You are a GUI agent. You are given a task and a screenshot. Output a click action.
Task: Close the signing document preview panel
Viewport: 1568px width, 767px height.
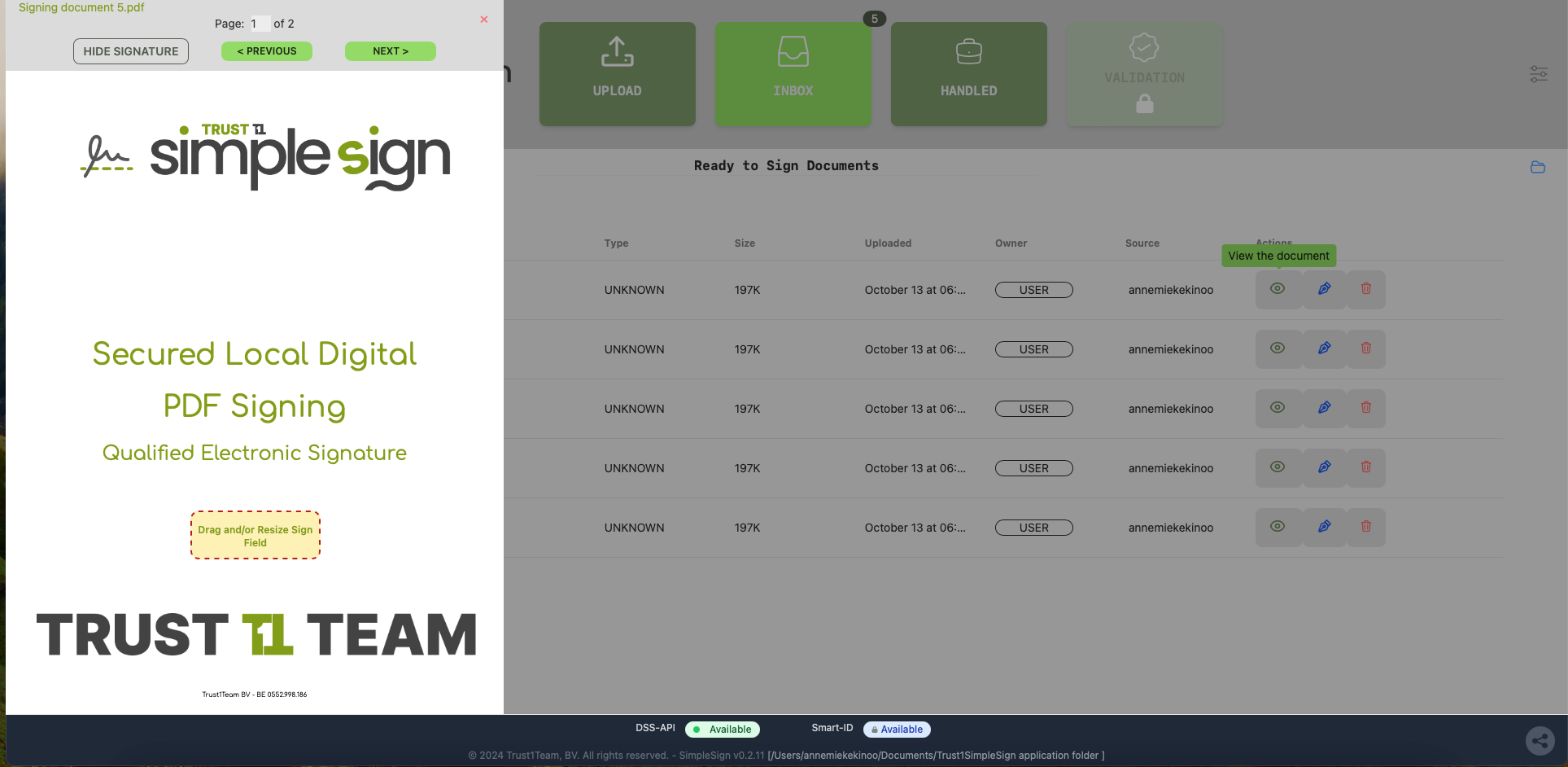point(484,19)
